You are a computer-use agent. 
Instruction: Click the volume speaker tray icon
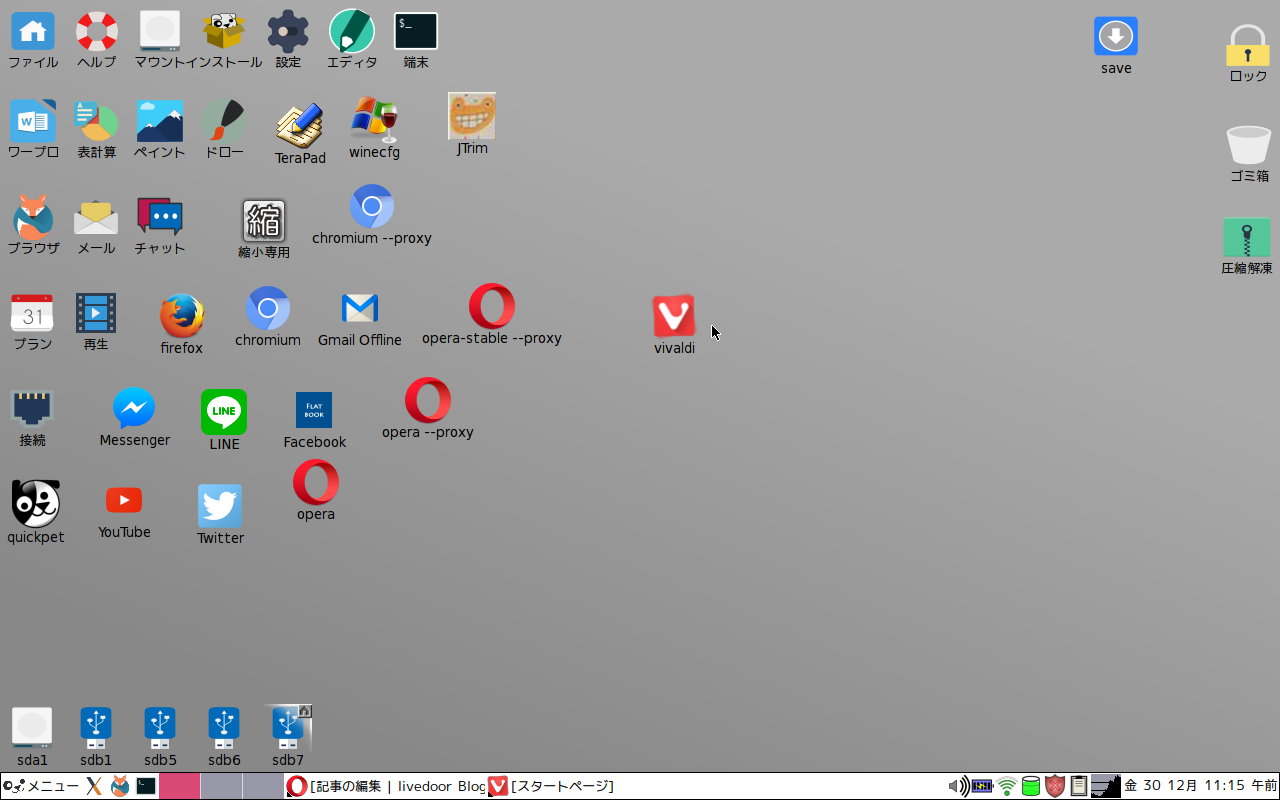click(958, 786)
